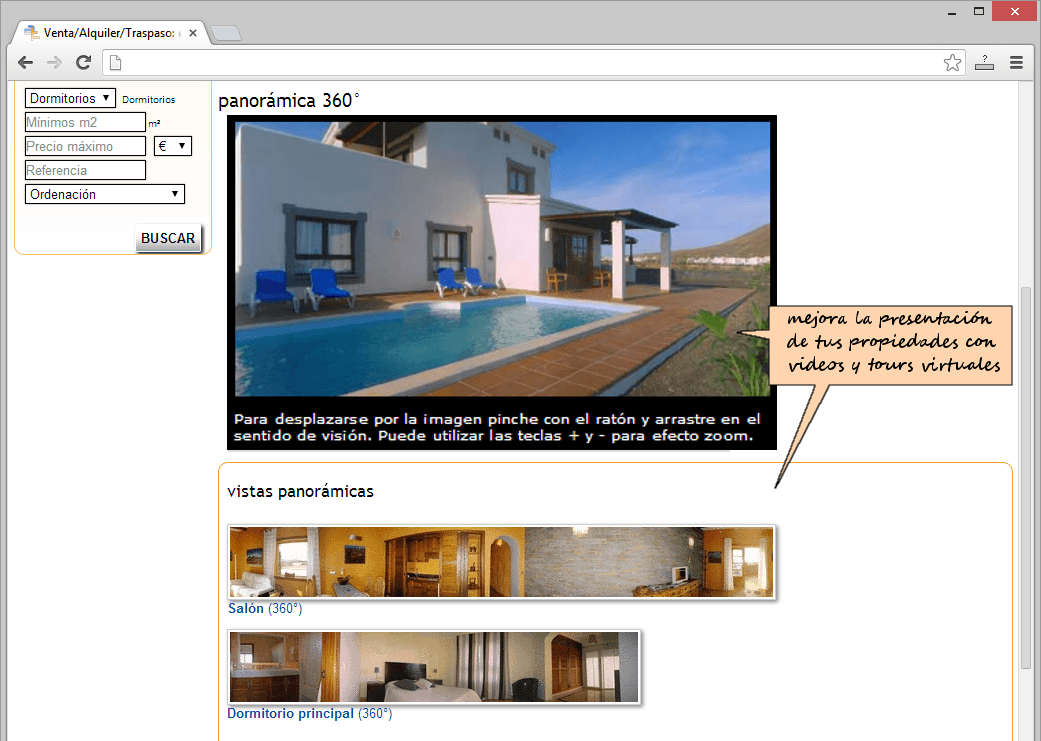Open the Ordenación dropdown
Screen dimensions: 1041x741
pyautogui.click(x=105, y=194)
